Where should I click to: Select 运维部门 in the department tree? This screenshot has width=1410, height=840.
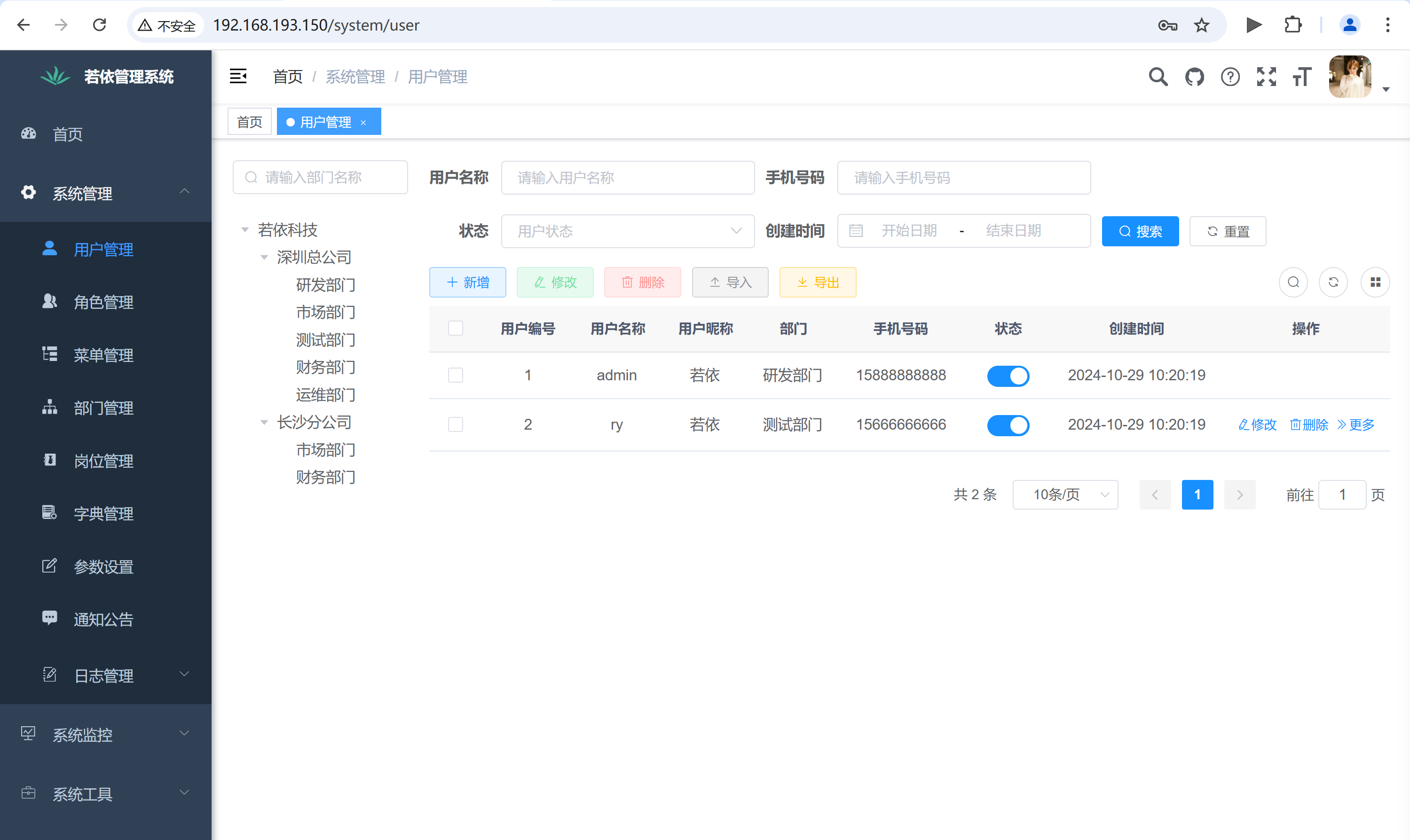point(325,394)
